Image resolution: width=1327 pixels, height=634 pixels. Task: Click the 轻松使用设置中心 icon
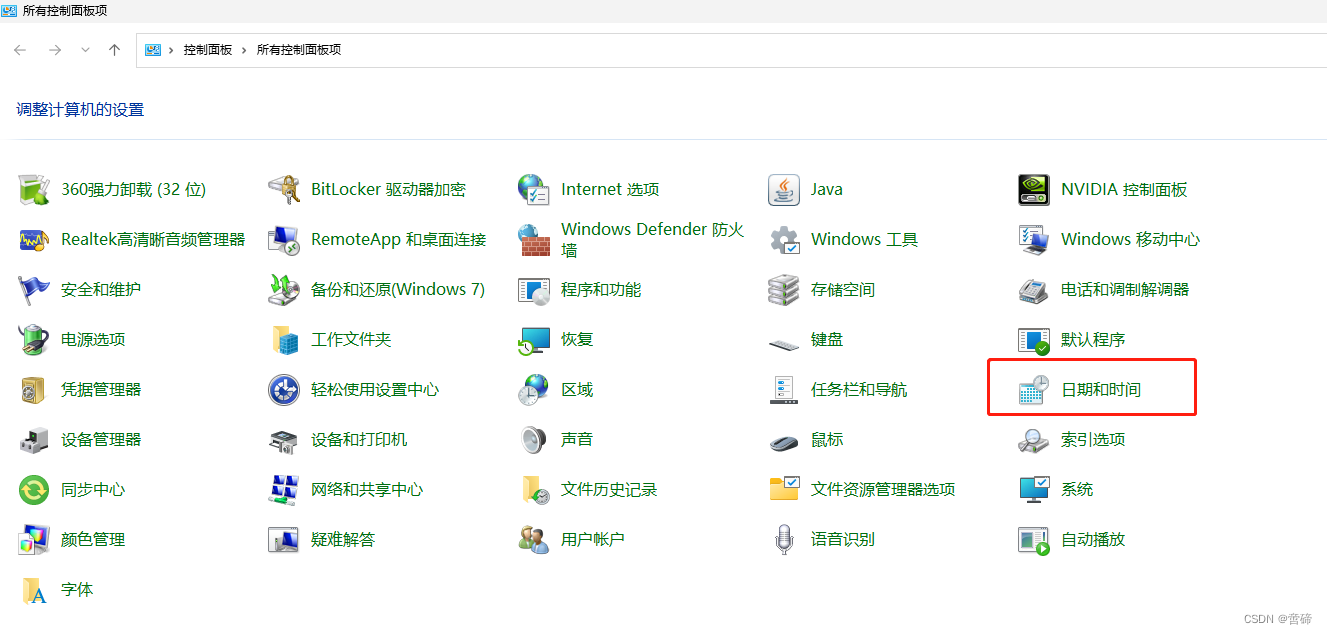coord(284,389)
